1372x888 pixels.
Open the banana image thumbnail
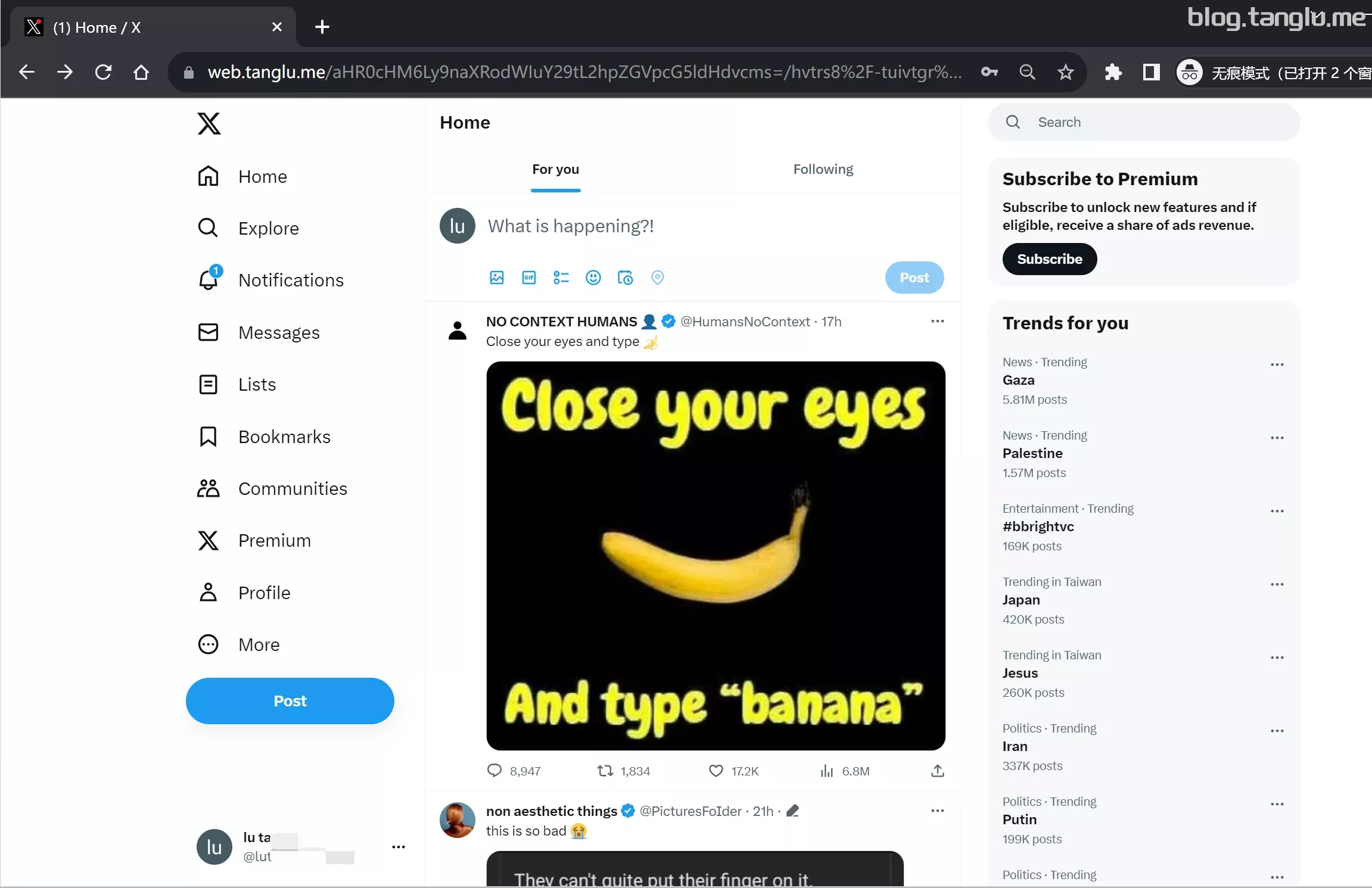(716, 556)
